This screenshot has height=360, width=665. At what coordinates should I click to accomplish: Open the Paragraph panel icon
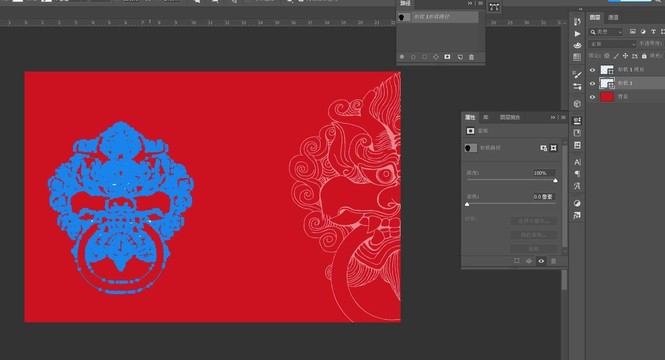pyautogui.click(x=577, y=174)
